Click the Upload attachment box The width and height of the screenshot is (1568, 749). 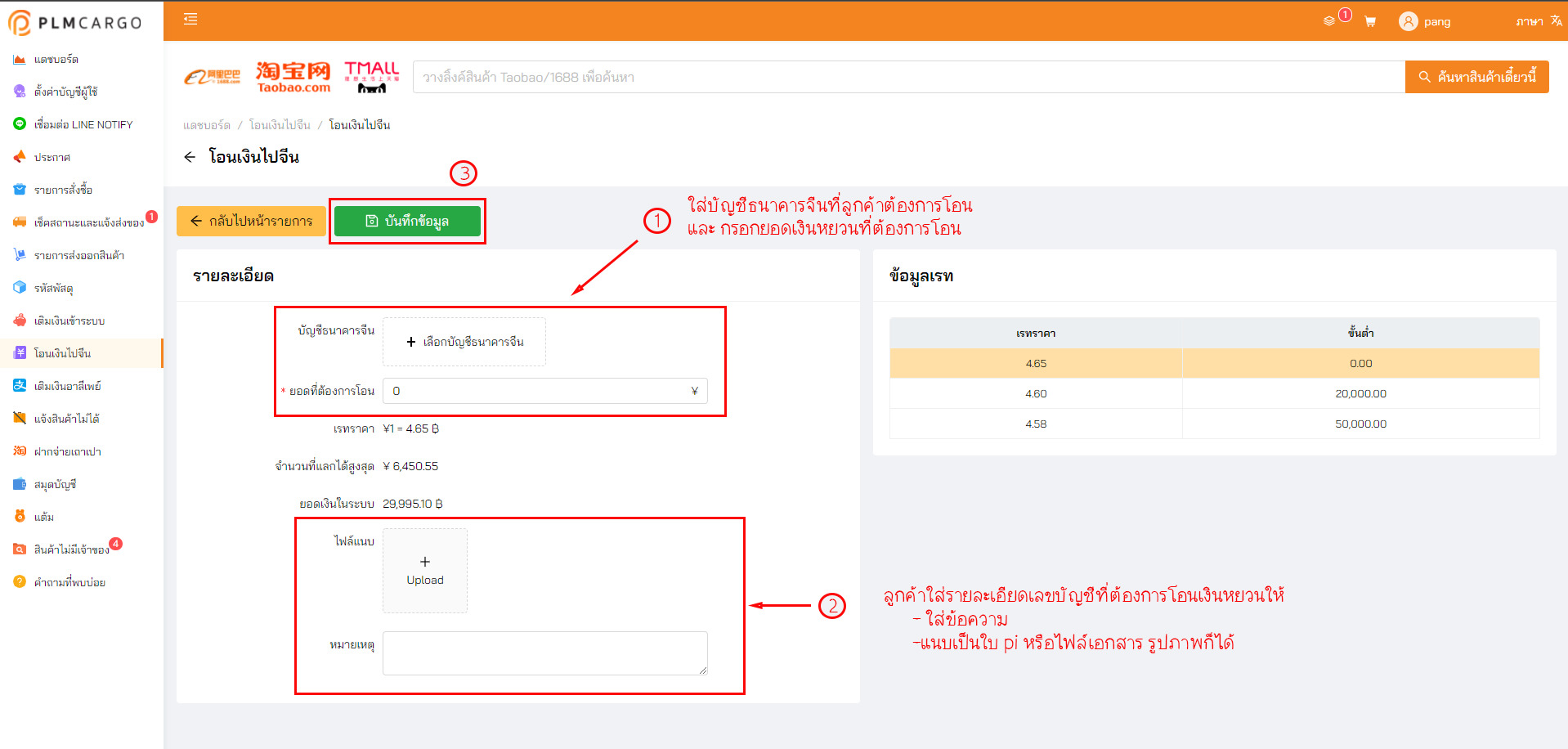pos(425,571)
